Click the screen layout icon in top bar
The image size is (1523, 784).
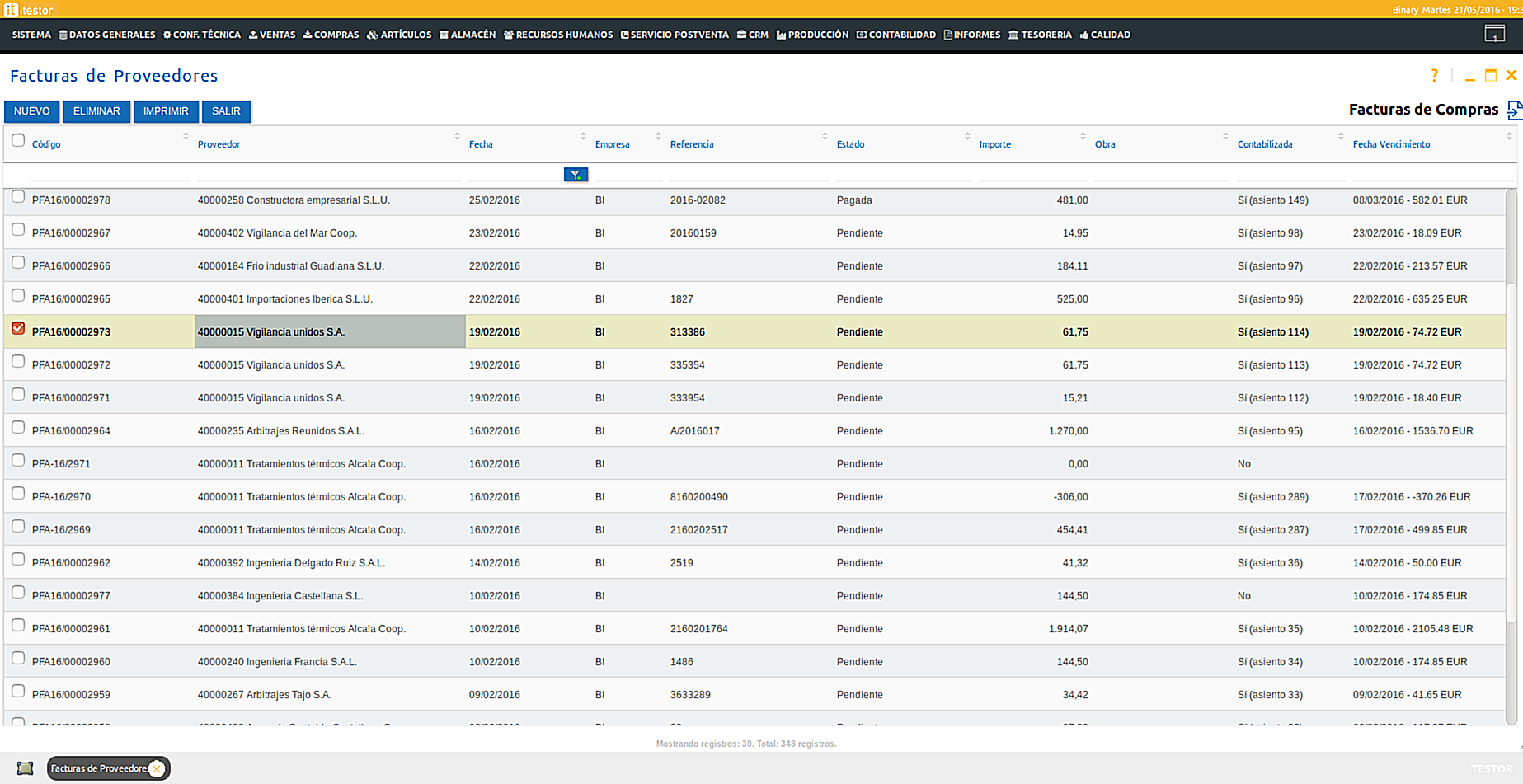point(1494,34)
